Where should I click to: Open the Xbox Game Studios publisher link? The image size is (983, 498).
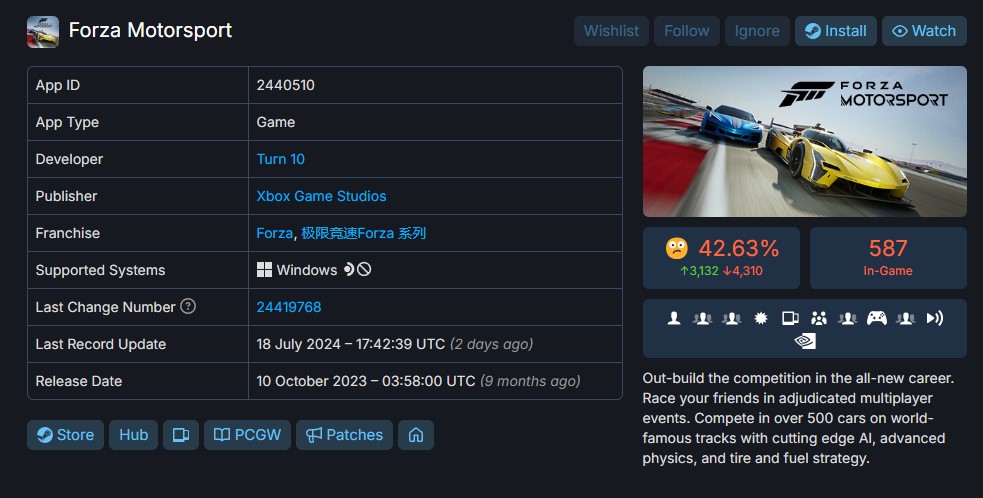321,196
